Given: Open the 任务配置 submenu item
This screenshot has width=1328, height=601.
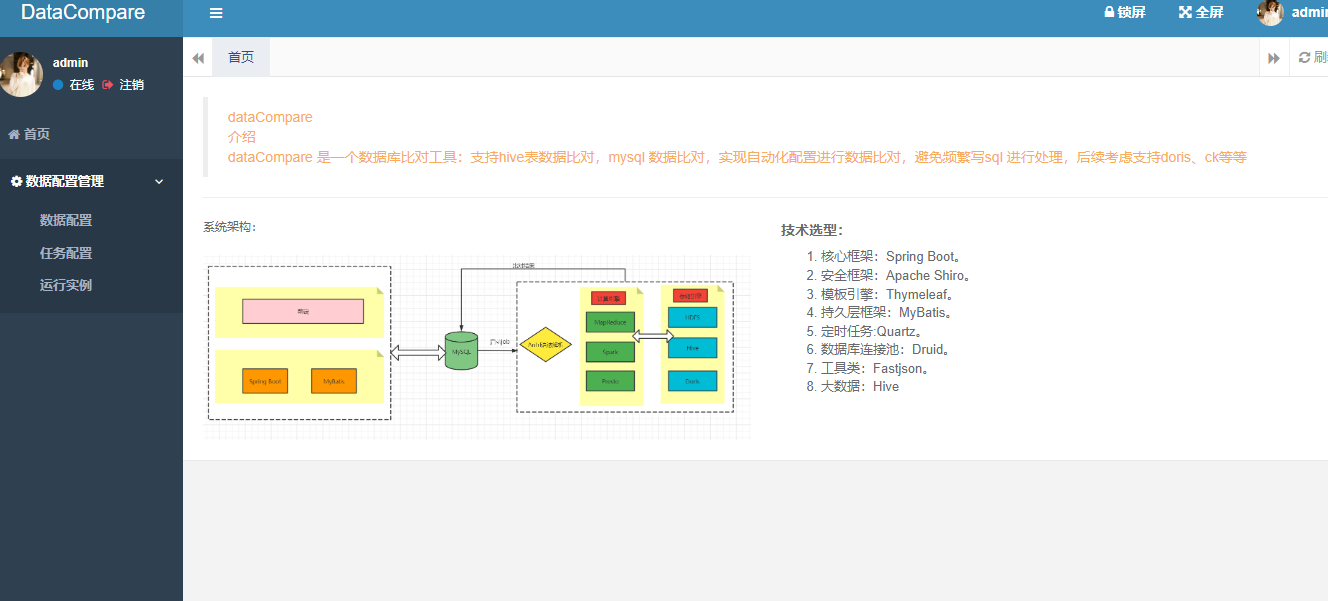Looking at the screenshot, I should [66, 253].
